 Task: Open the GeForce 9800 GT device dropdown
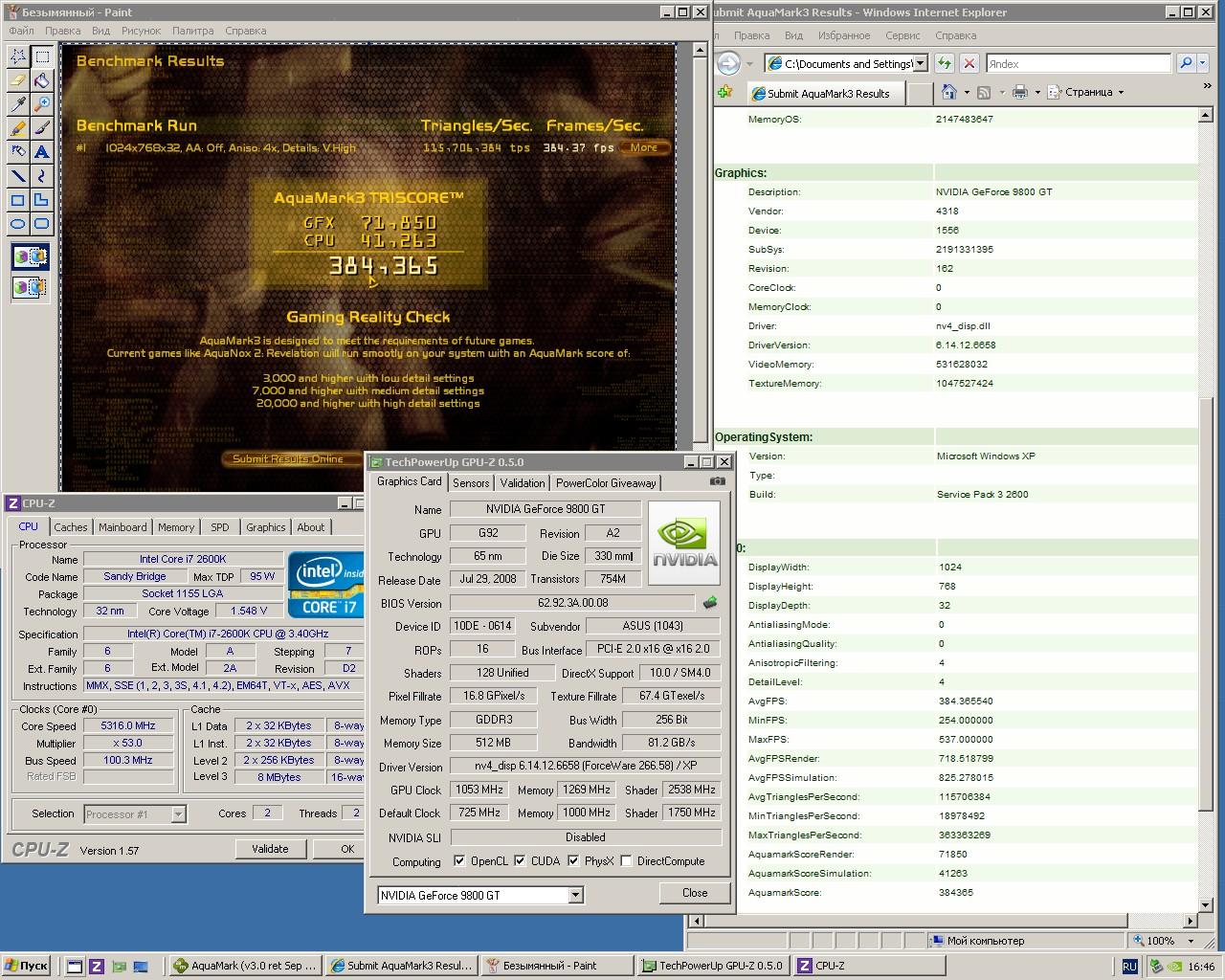tap(575, 896)
